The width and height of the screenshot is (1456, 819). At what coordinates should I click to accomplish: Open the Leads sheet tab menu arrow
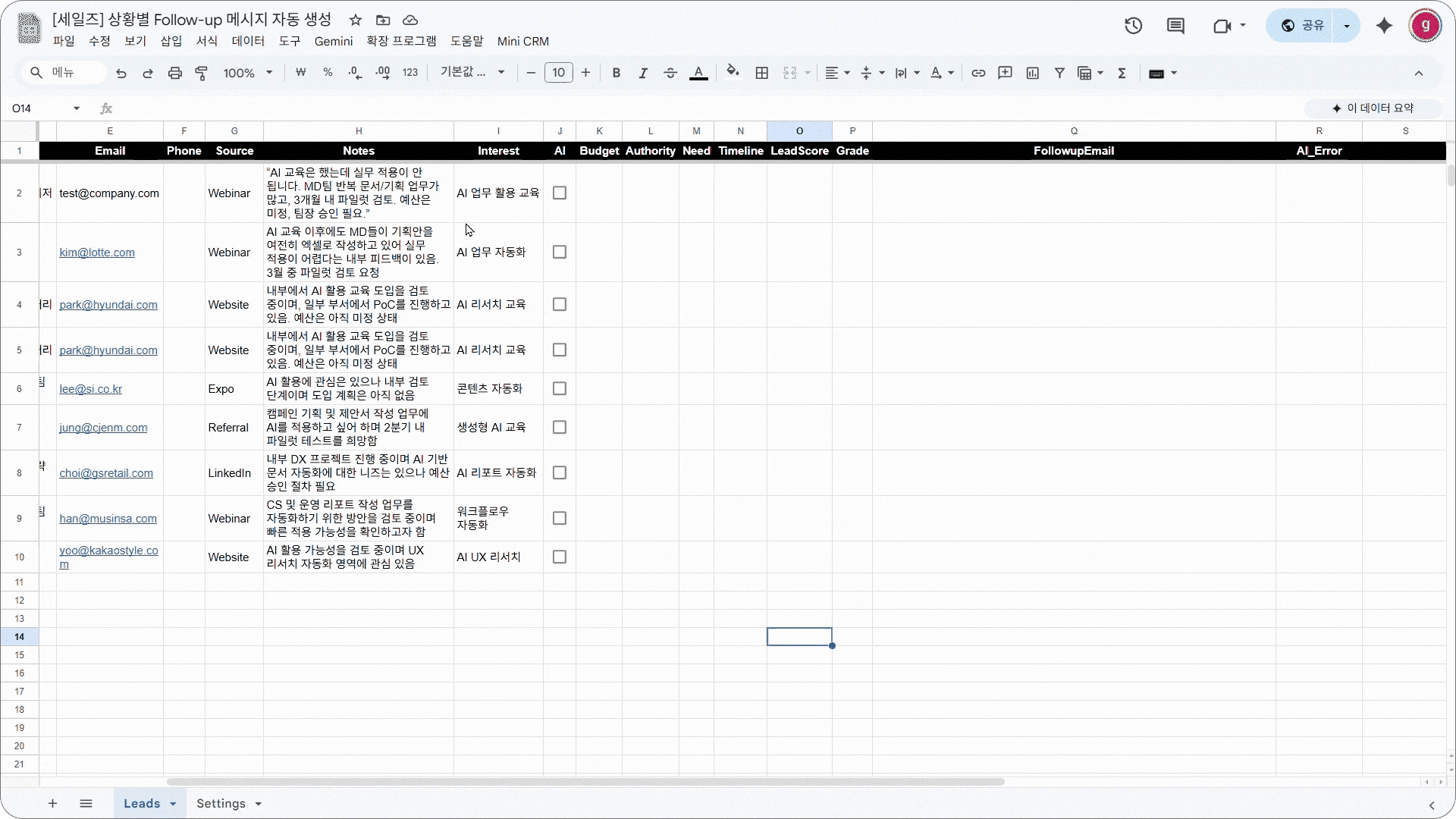(173, 803)
